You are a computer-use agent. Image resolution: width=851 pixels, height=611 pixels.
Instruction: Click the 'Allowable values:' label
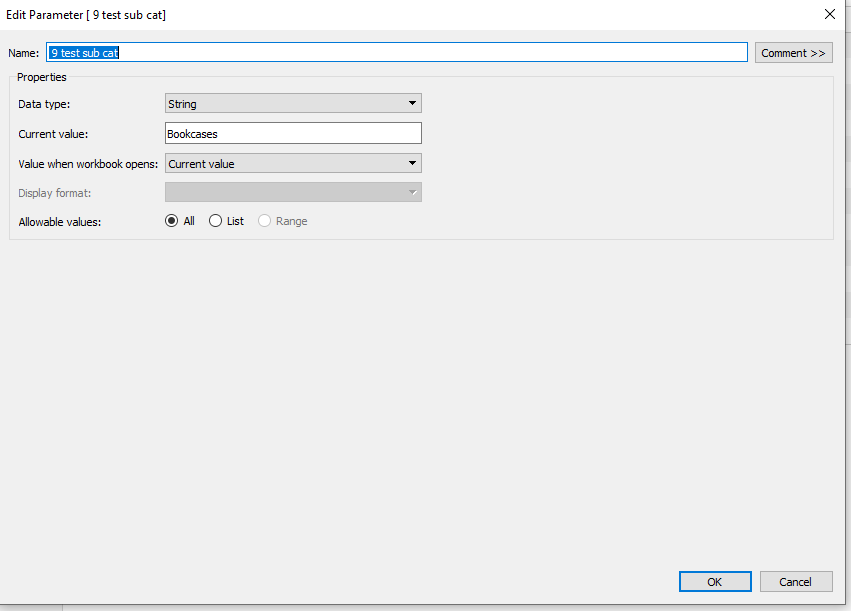[60, 222]
